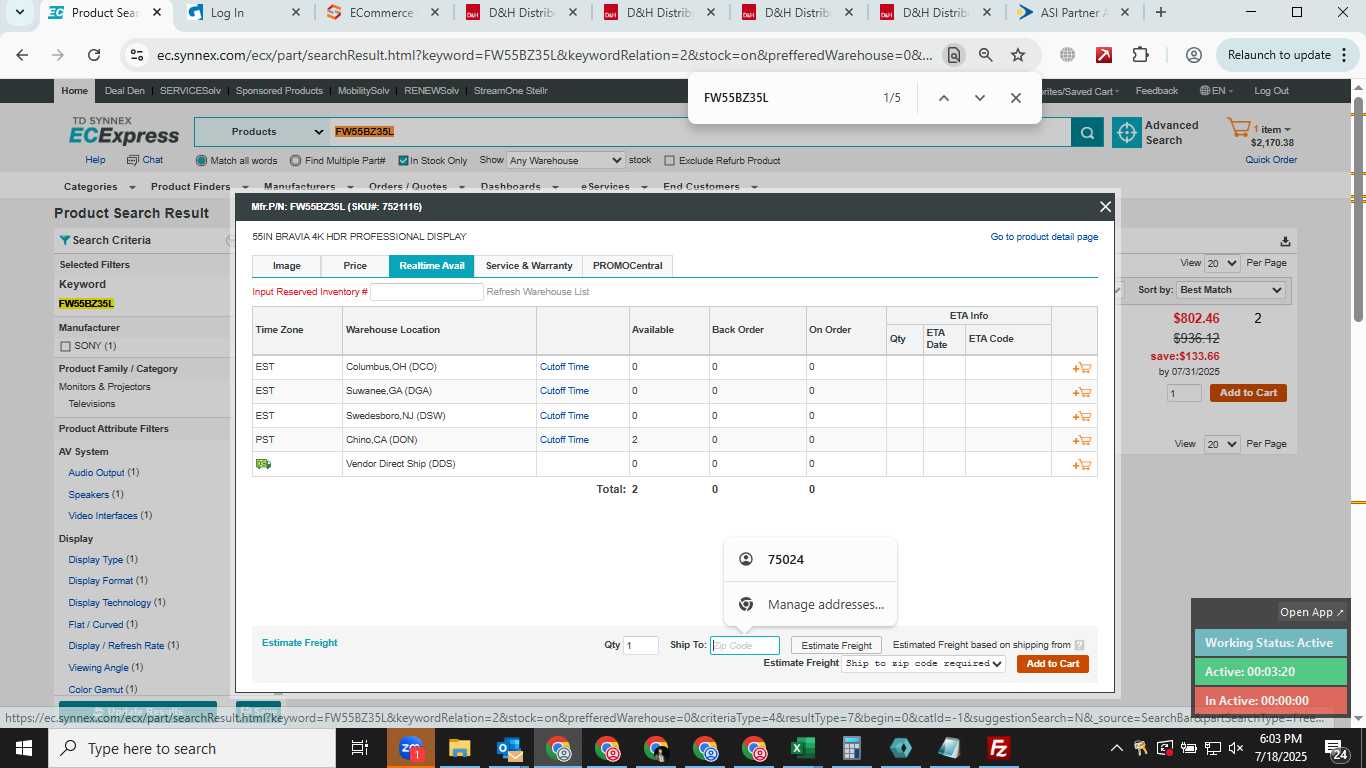This screenshot has width=1366, height=768.
Task: Open the Chat icon link
Action: pyautogui.click(x=145, y=160)
